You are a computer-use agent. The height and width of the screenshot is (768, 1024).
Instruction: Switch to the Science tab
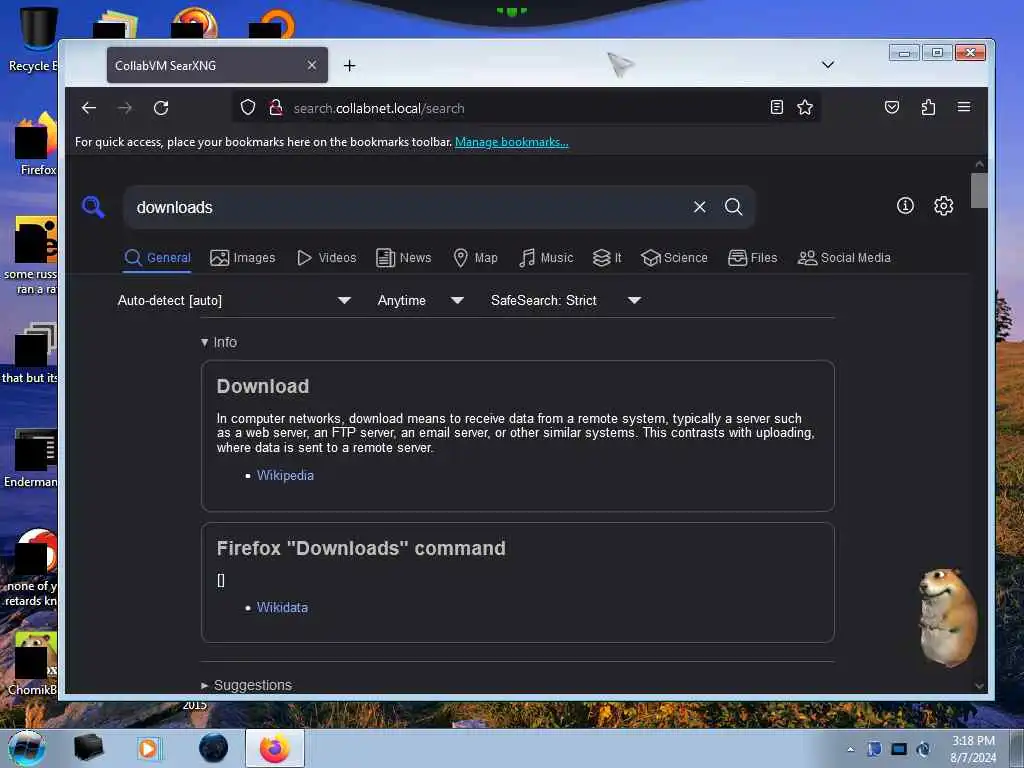pyautogui.click(x=674, y=257)
